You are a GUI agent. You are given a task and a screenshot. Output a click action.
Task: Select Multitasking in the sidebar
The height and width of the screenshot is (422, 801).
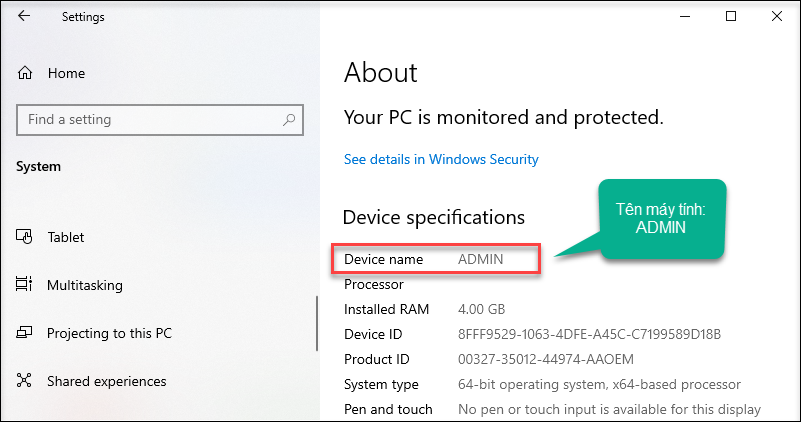tap(85, 285)
